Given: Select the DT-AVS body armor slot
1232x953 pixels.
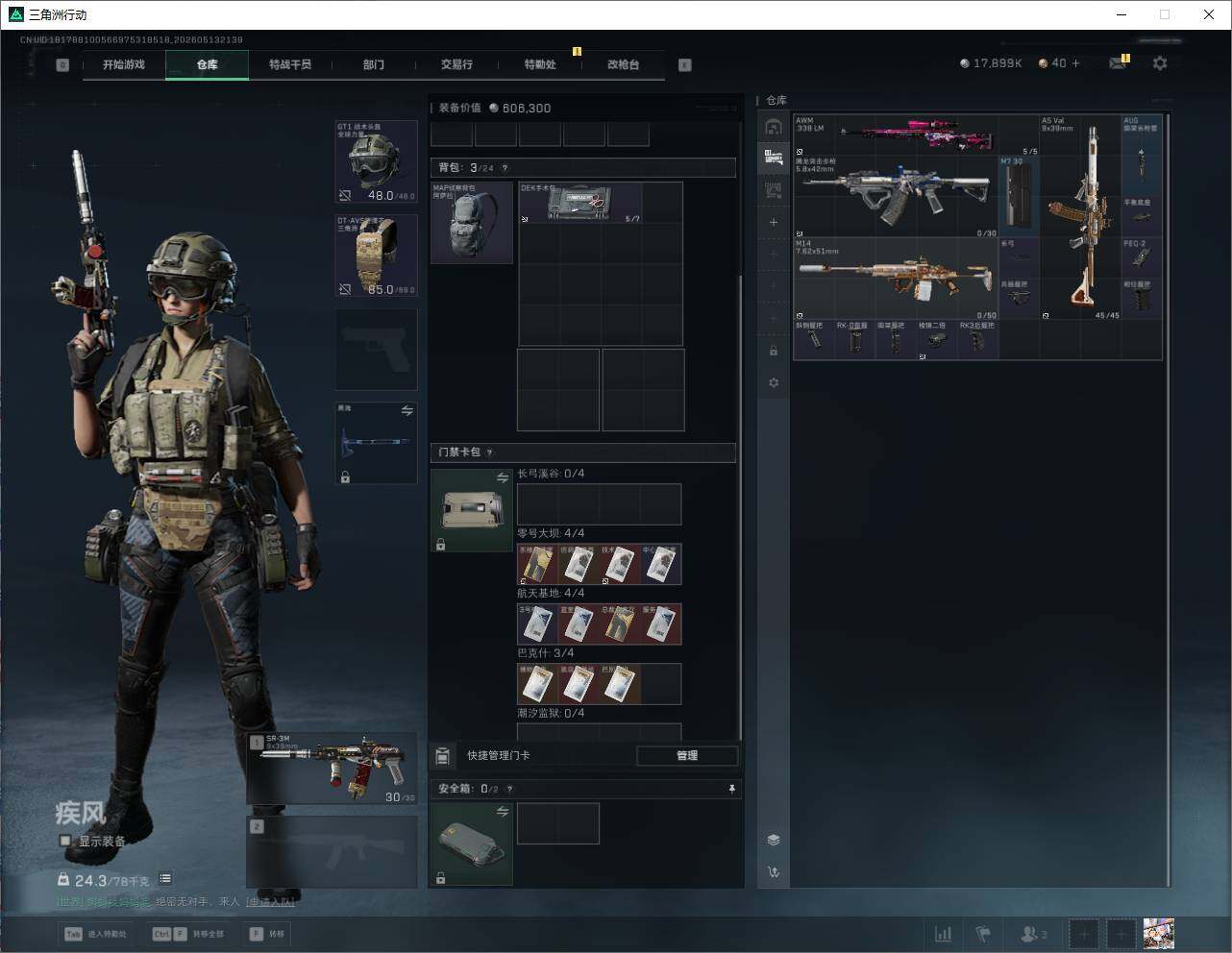Looking at the screenshot, I should pos(376,256).
